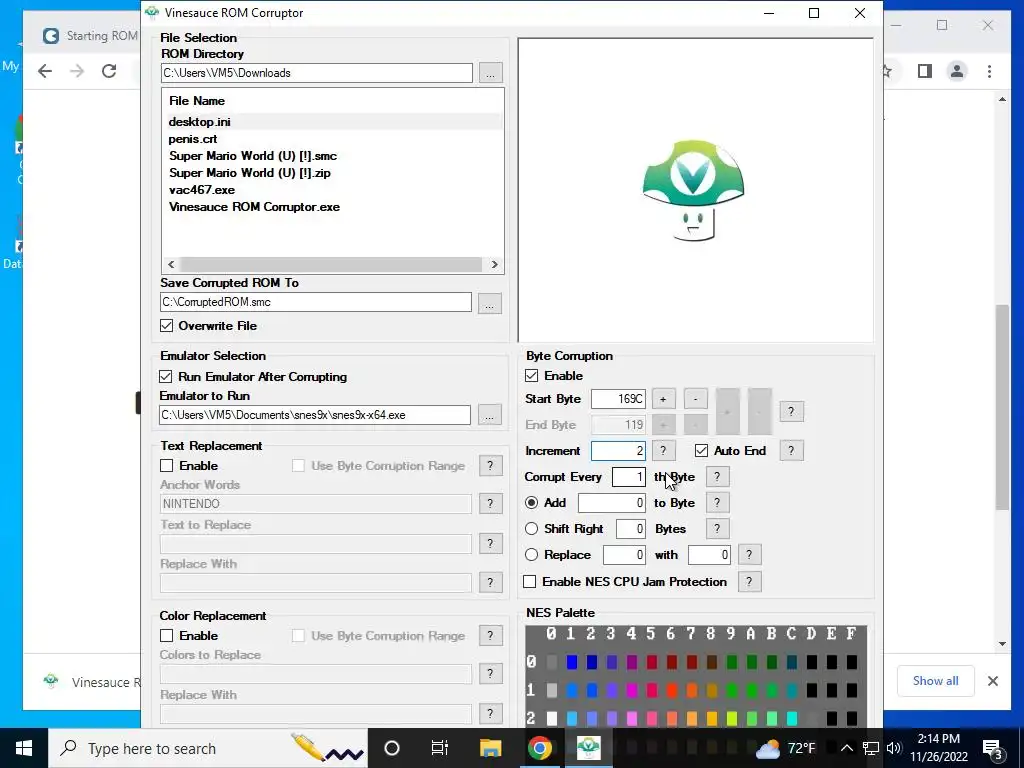Enable Text Replacement checkbox

coord(167,466)
